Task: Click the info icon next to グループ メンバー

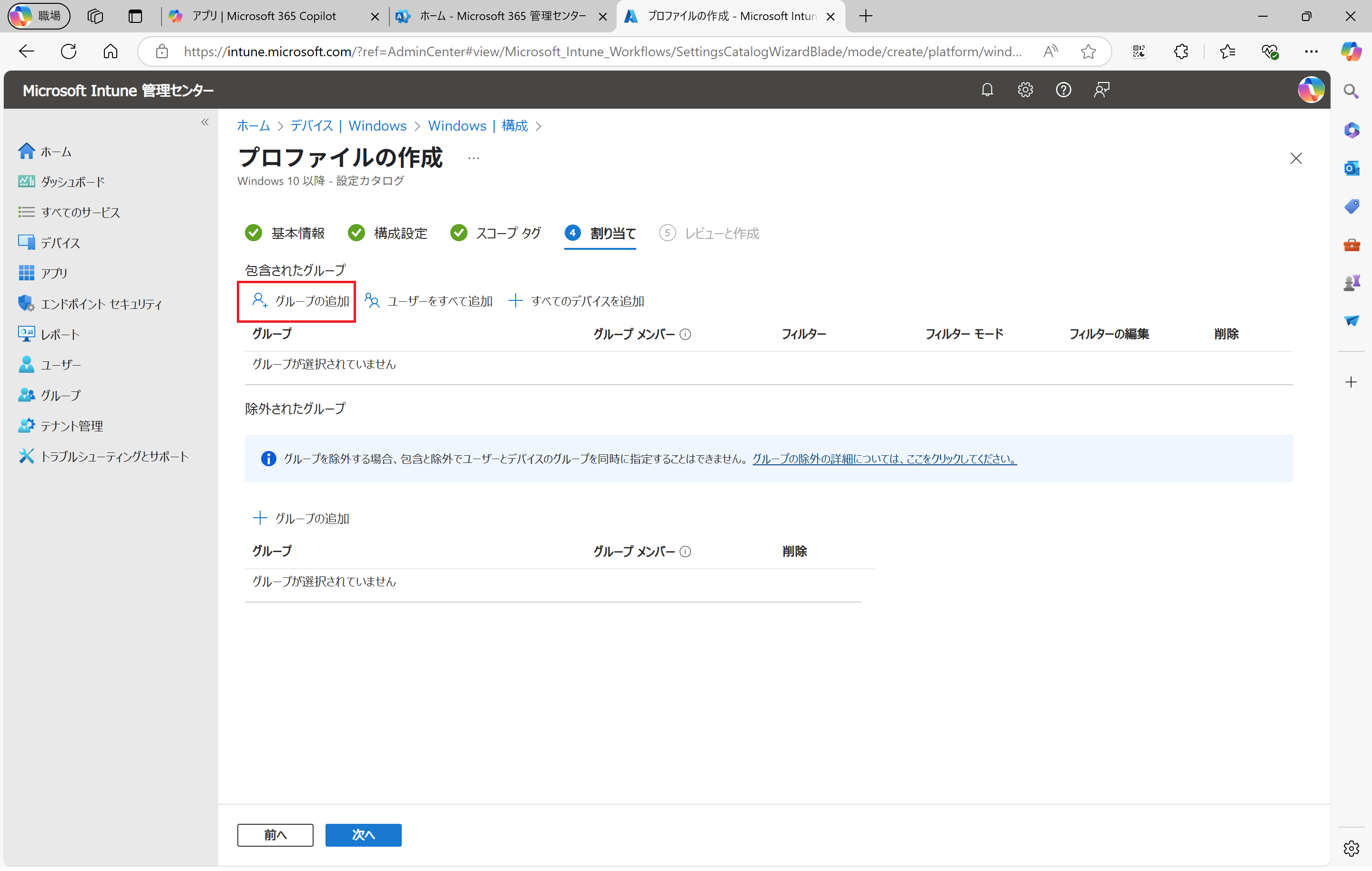Action: [x=686, y=335]
